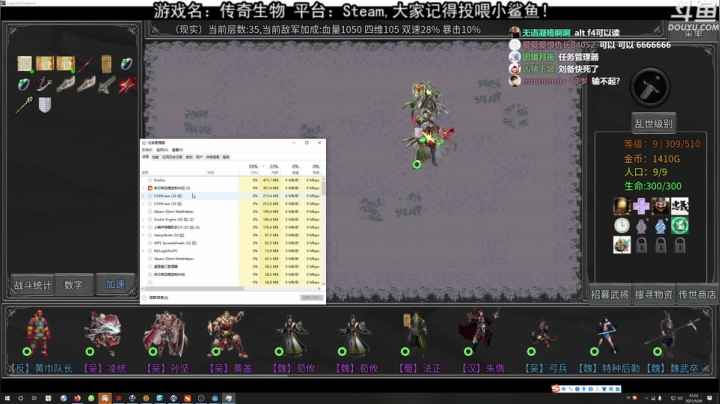Image resolution: width=720 pixels, height=404 pixels.
Task: Switch to 进程 tab in Task Manager
Action: [145, 157]
